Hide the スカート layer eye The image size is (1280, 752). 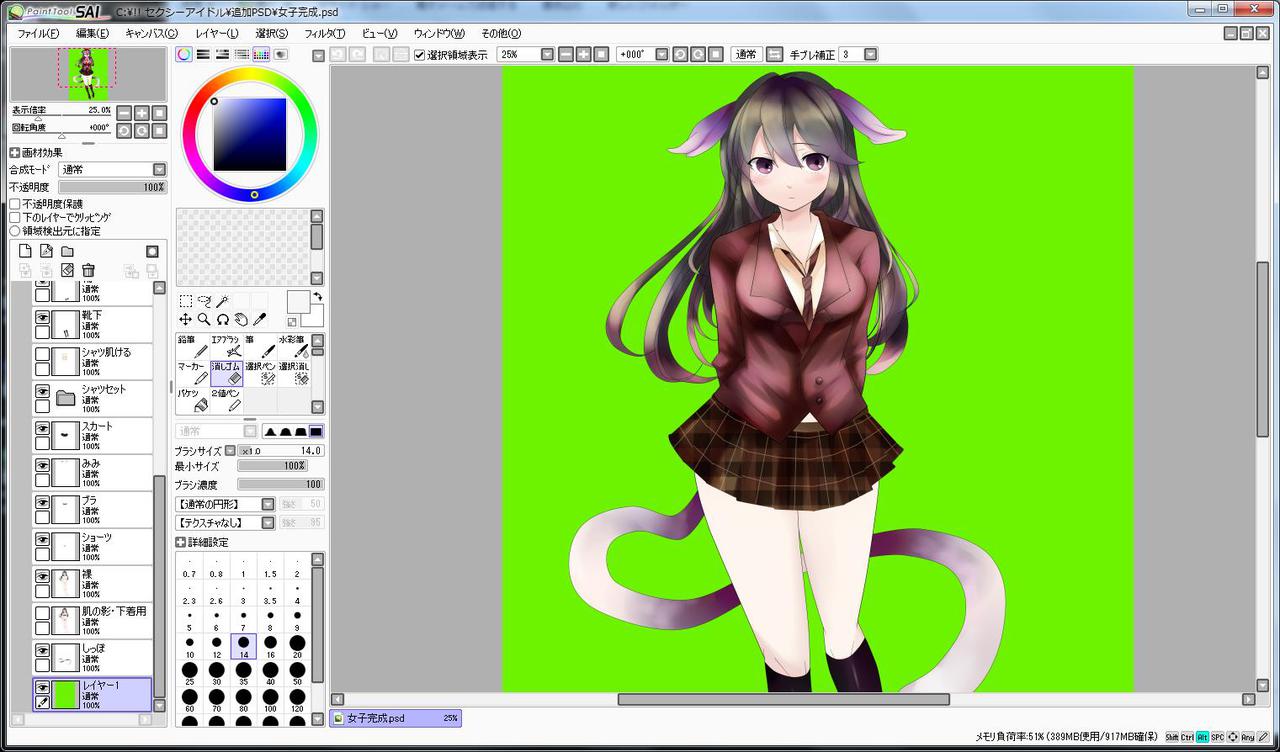point(42,428)
